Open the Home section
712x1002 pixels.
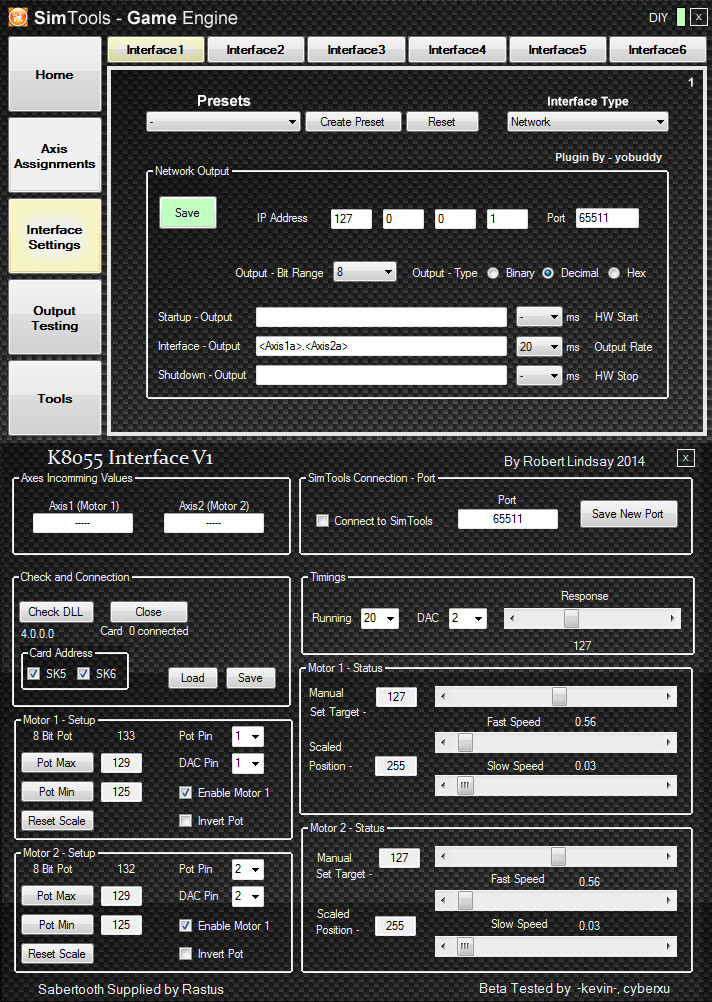(54, 74)
